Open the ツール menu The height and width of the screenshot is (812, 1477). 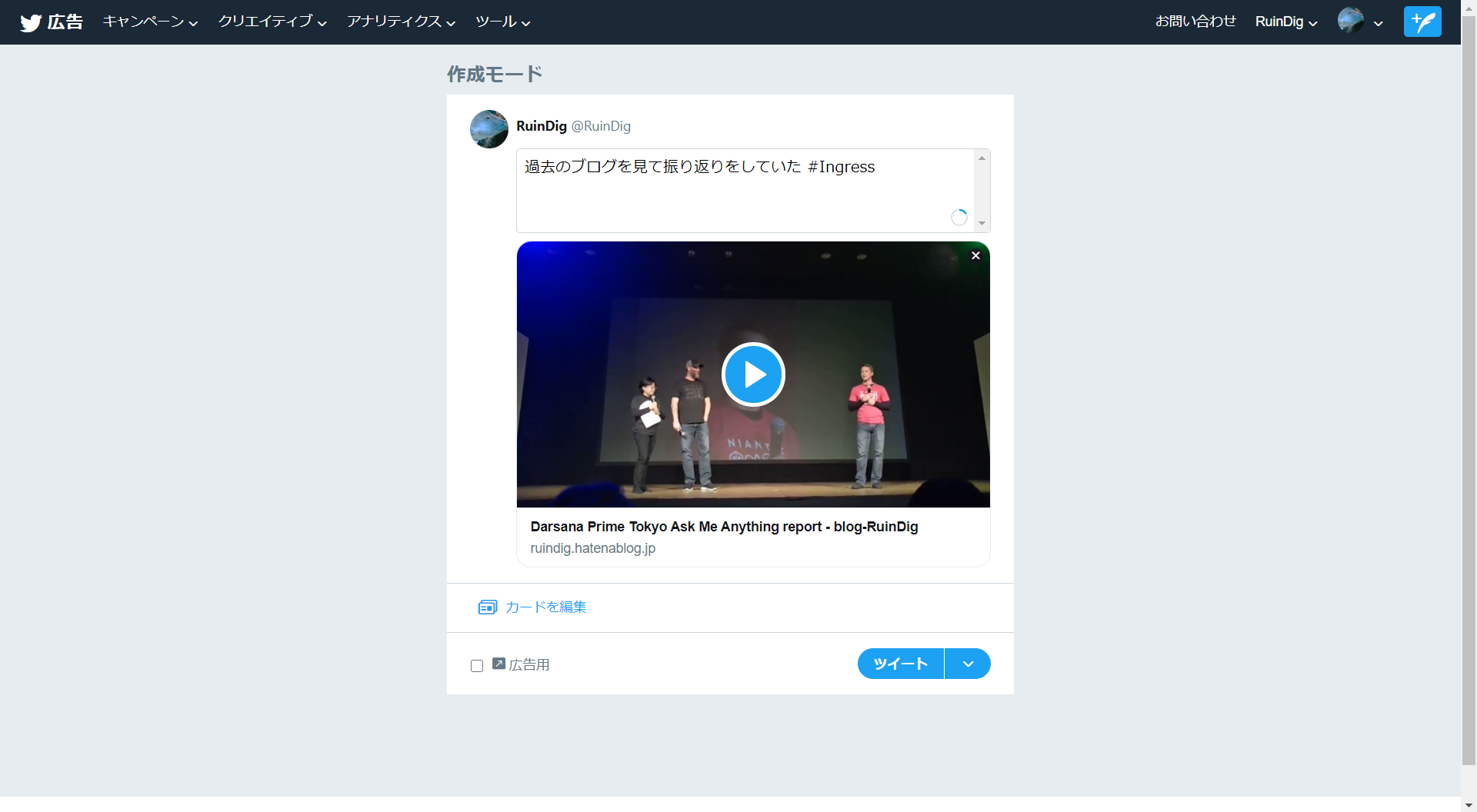(x=503, y=22)
